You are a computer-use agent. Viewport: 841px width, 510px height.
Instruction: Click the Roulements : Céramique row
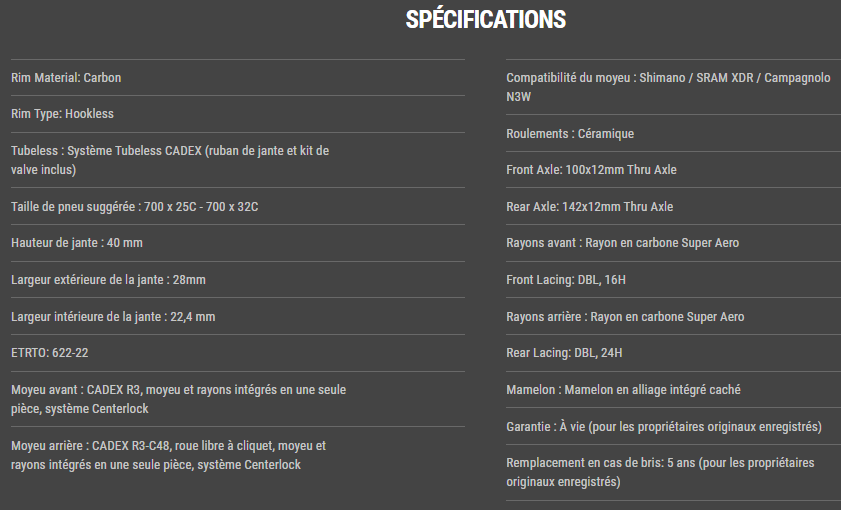tap(570, 134)
